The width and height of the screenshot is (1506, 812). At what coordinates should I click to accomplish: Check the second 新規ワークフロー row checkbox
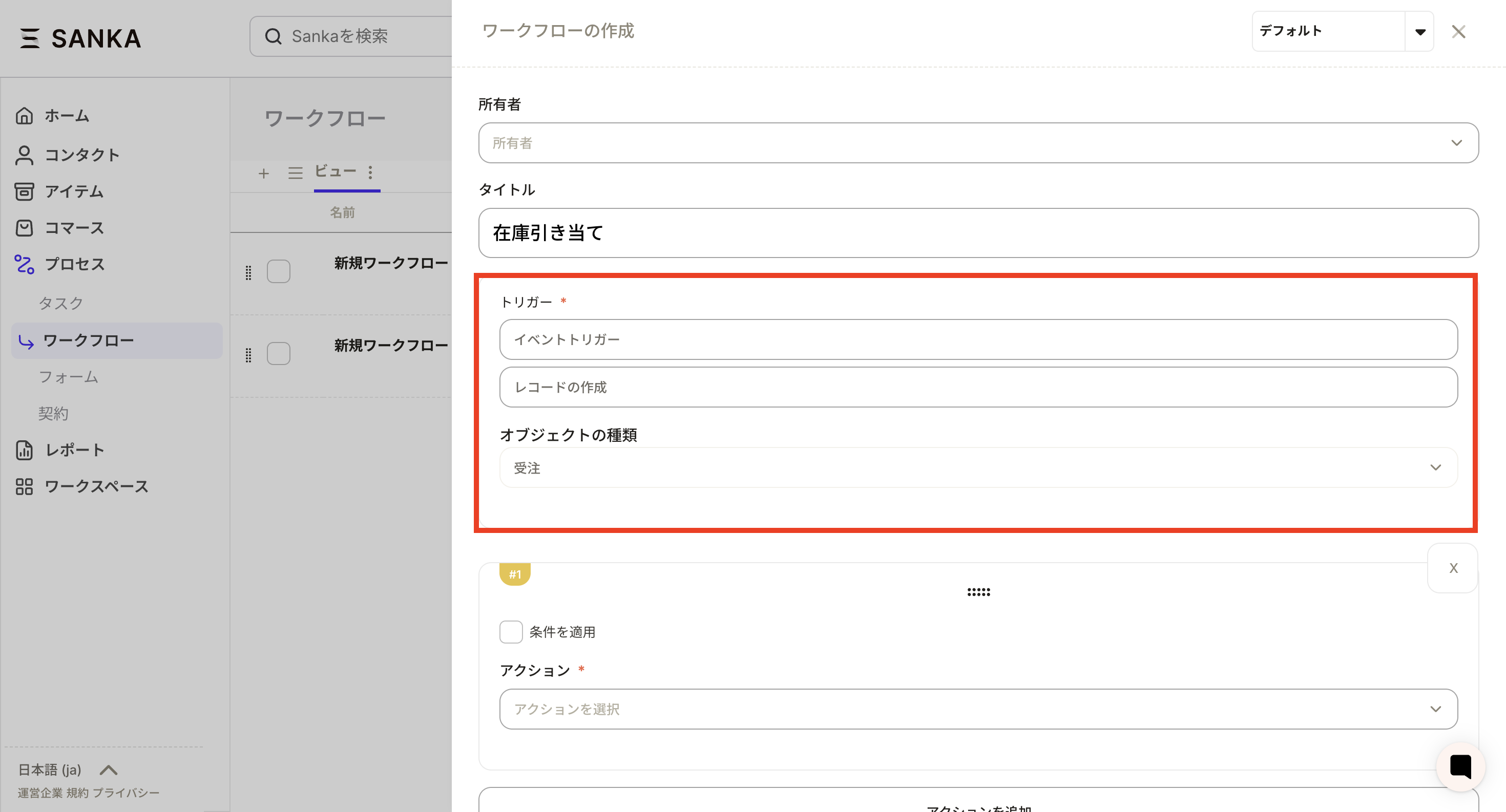(278, 353)
